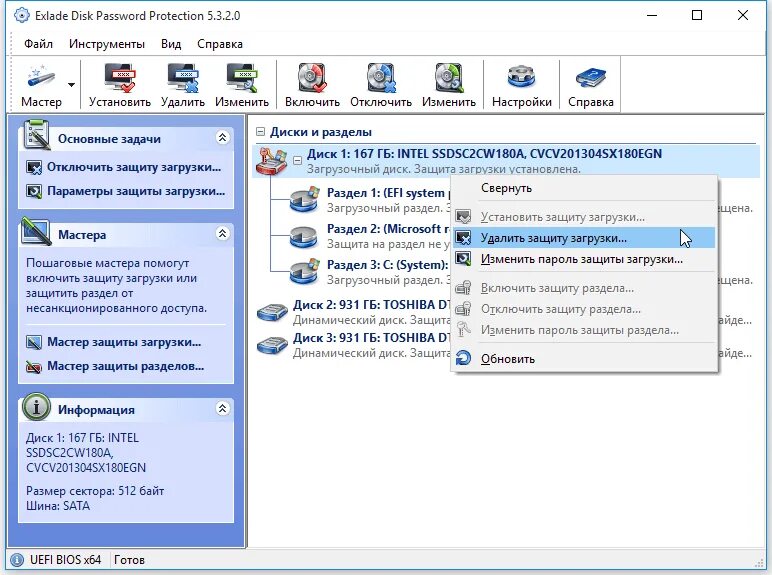772x575 pixels.
Task: Open the Справка menu in menu bar
Action: pyautogui.click(x=220, y=44)
